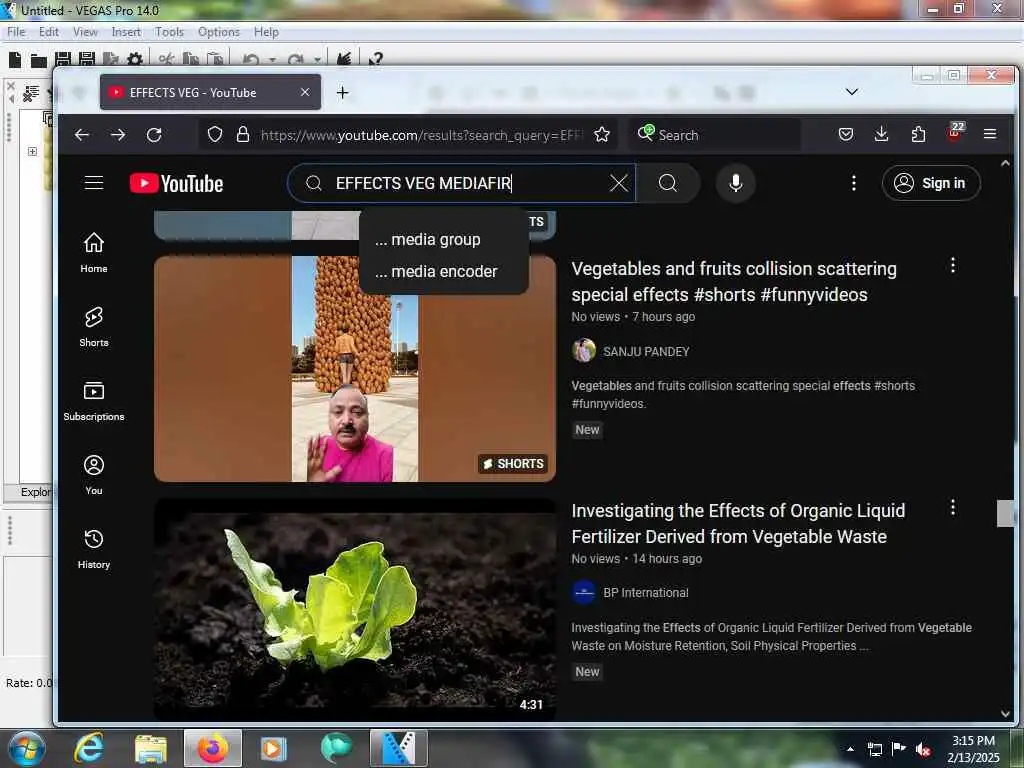Open Properties gear icon in VEGAS toolbar
This screenshot has height=768, width=1024.
pyautogui.click(x=135, y=60)
